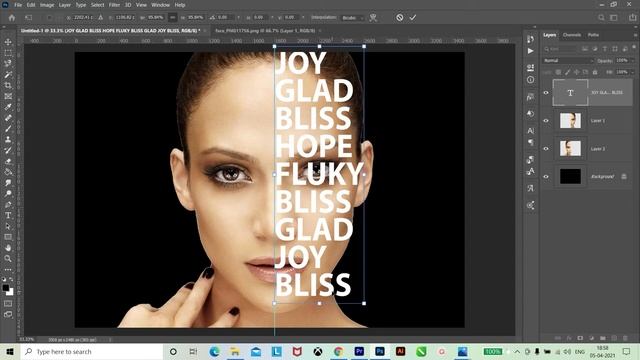Open the Filter menu
The width and height of the screenshot is (640, 360).
pos(114,5)
